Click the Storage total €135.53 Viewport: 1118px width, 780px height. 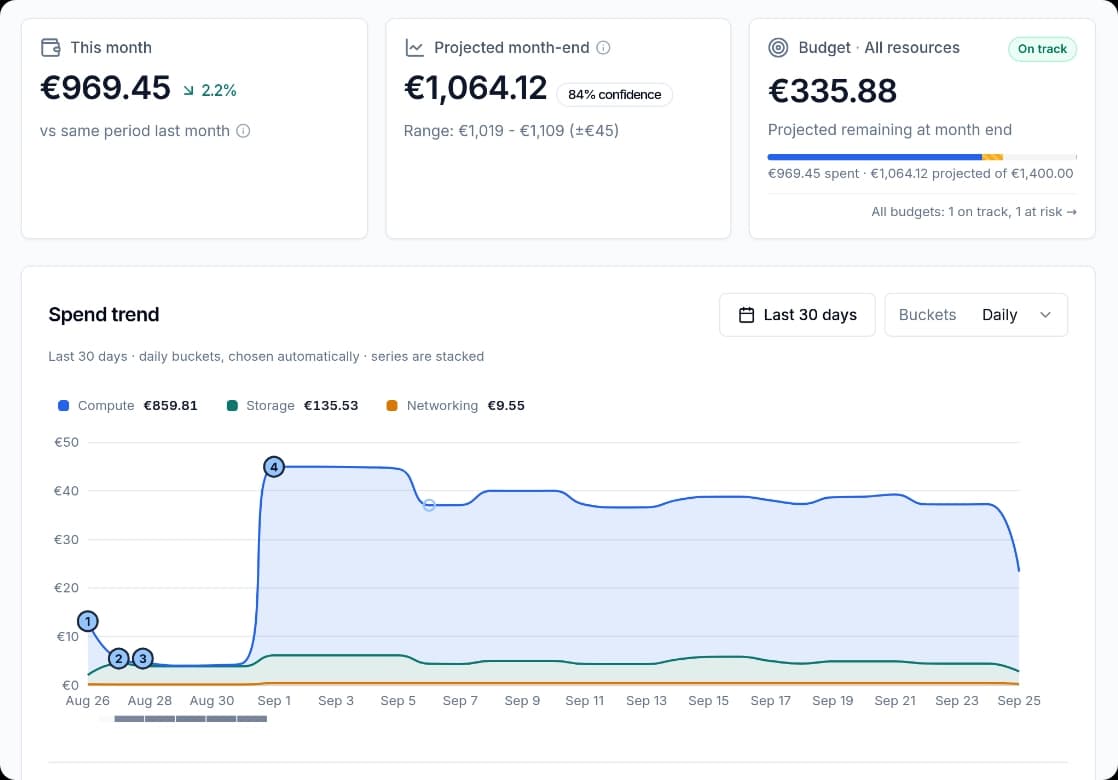coord(331,406)
